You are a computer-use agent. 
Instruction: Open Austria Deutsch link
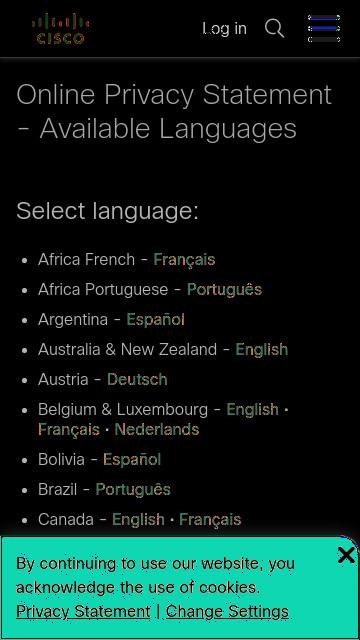click(x=137, y=379)
